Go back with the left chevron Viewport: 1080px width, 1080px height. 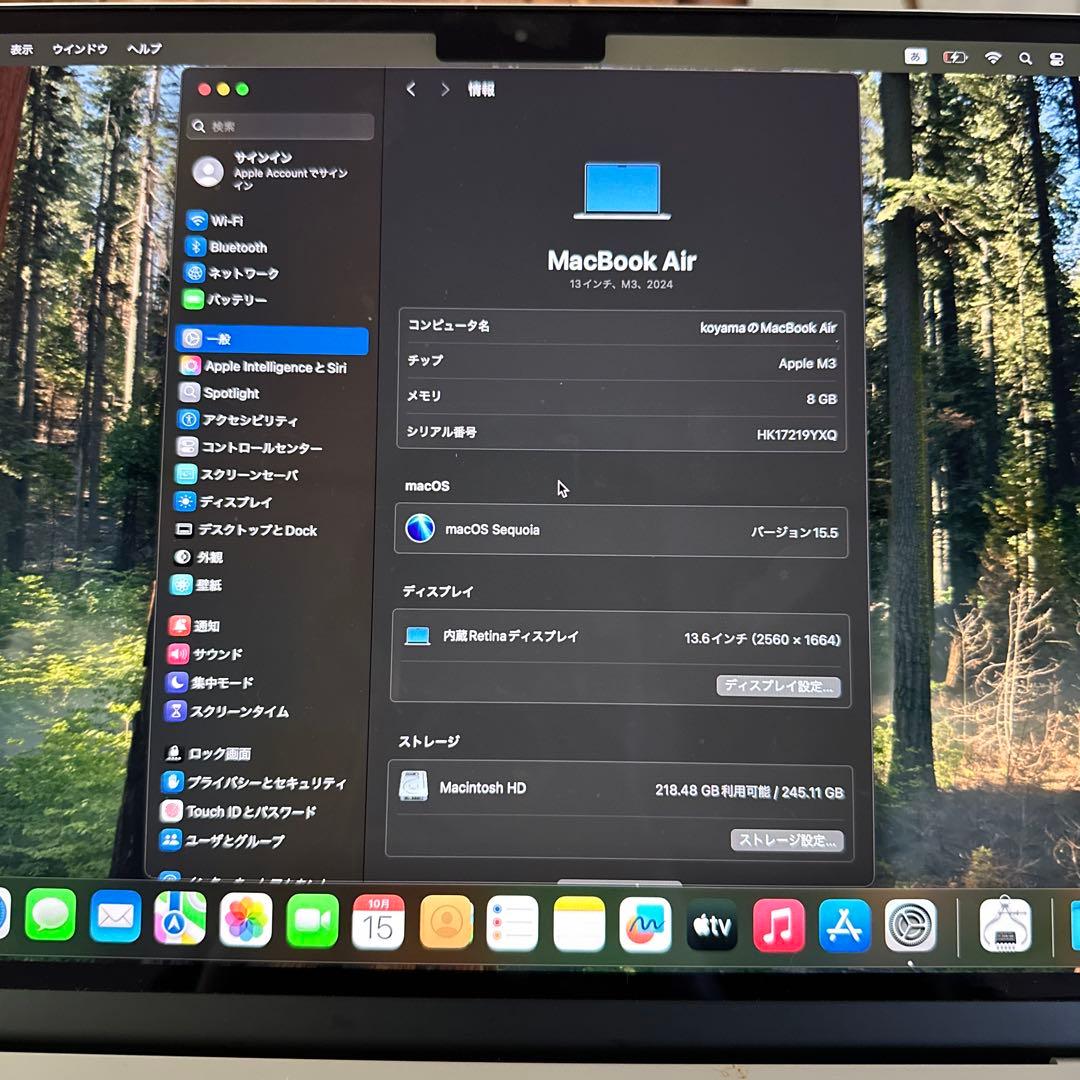point(411,90)
